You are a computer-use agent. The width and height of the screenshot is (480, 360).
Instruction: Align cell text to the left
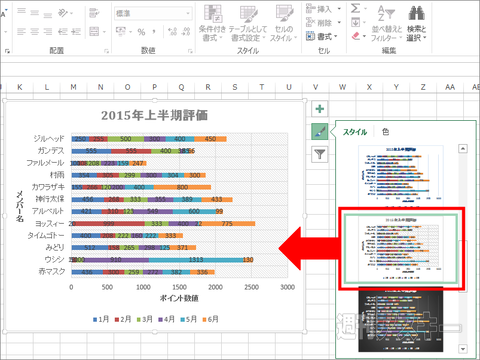[22, 32]
